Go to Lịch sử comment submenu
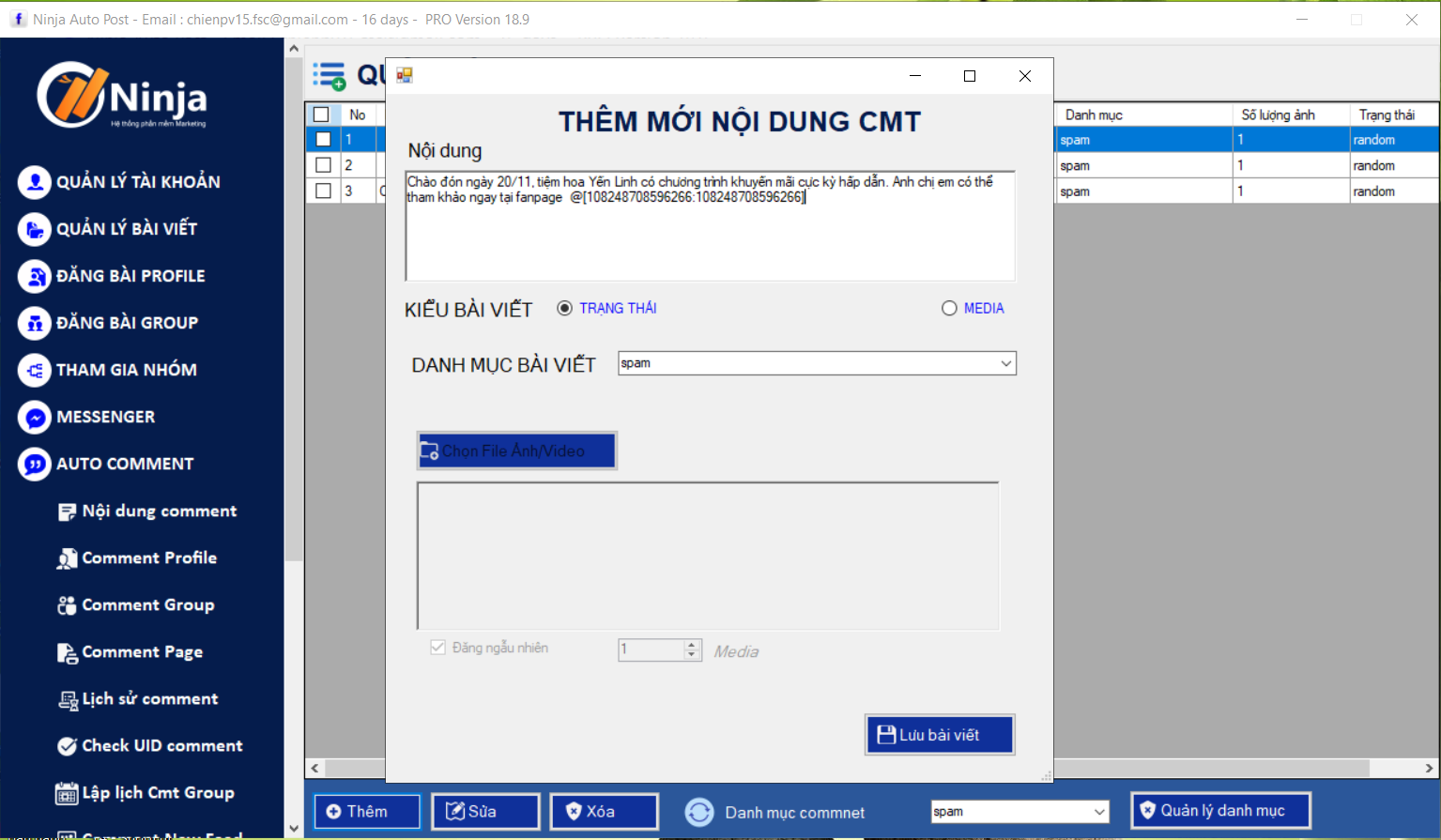 coord(150,699)
